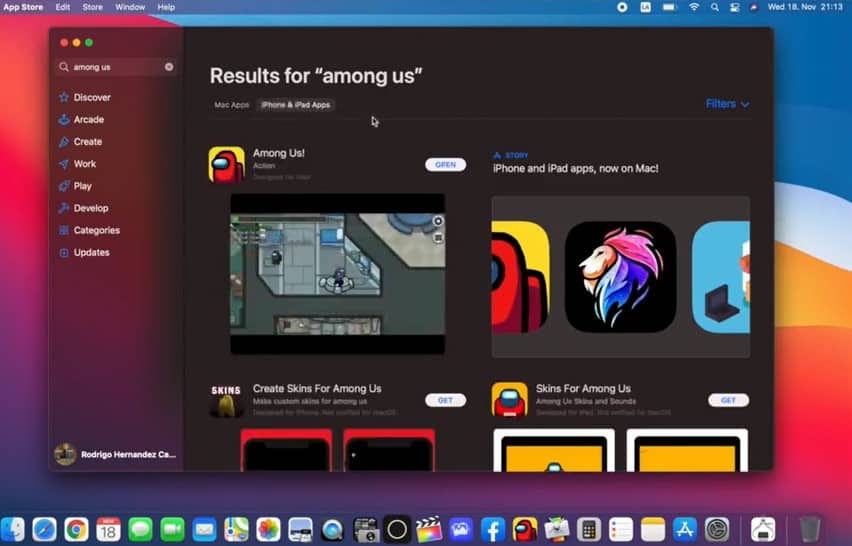The width and height of the screenshot is (852, 546).
Task: Open Spotlight search in menu bar
Action: coord(715,7)
